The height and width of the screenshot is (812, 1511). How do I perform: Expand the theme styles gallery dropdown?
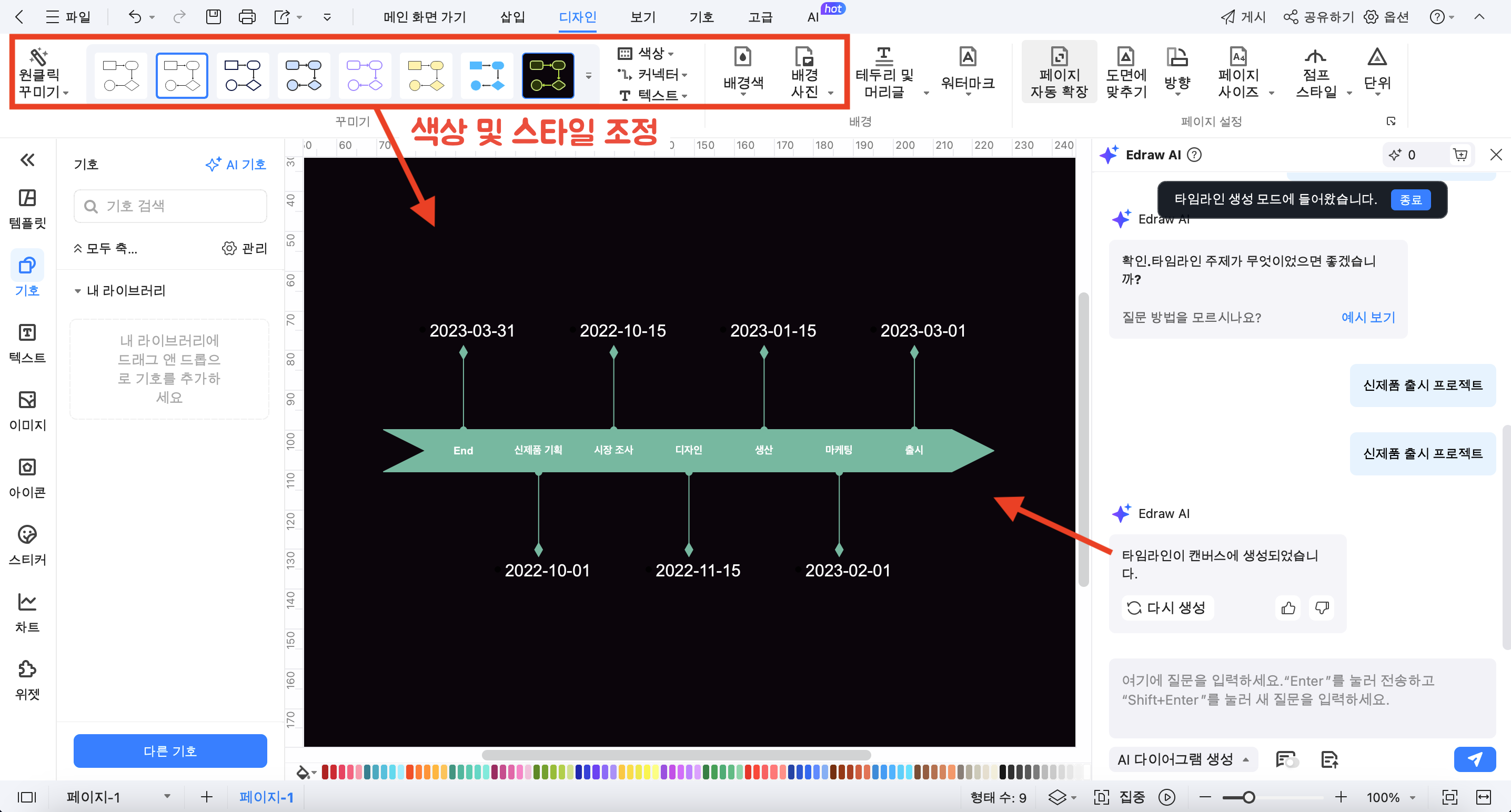(588, 75)
